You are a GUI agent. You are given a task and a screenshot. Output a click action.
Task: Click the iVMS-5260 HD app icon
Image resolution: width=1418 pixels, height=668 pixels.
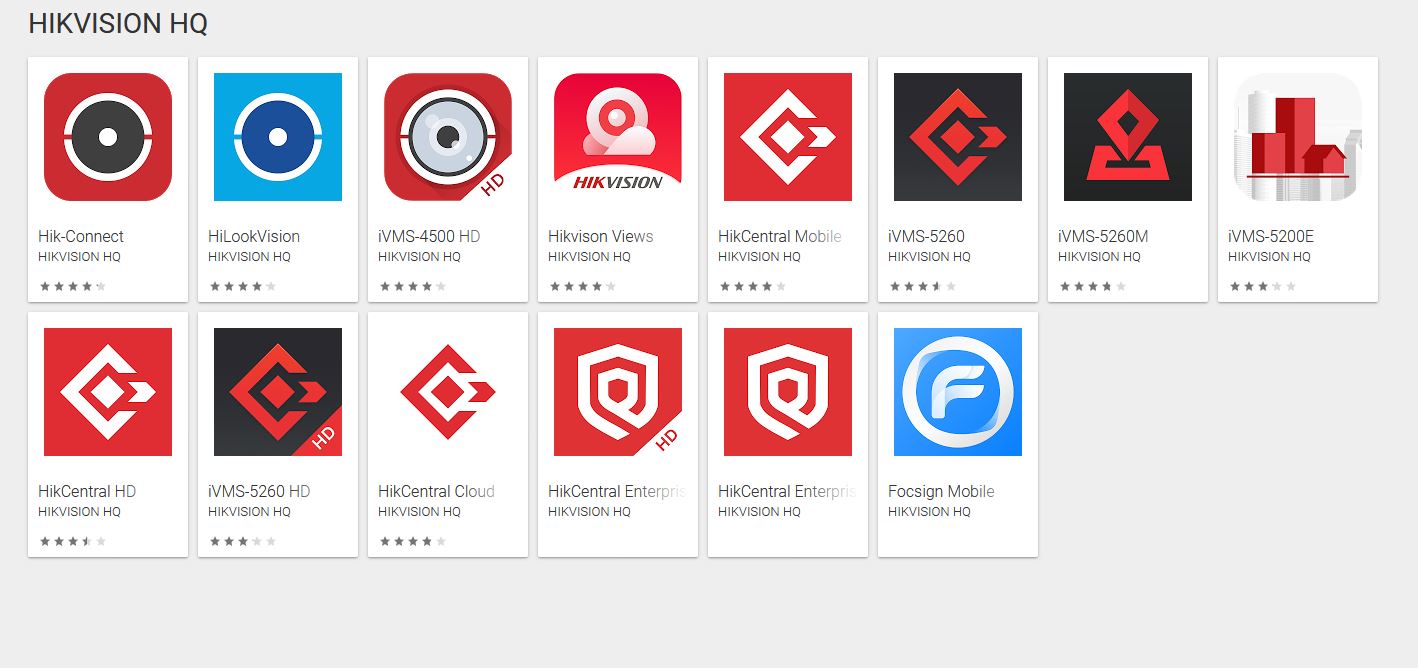(x=278, y=392)
